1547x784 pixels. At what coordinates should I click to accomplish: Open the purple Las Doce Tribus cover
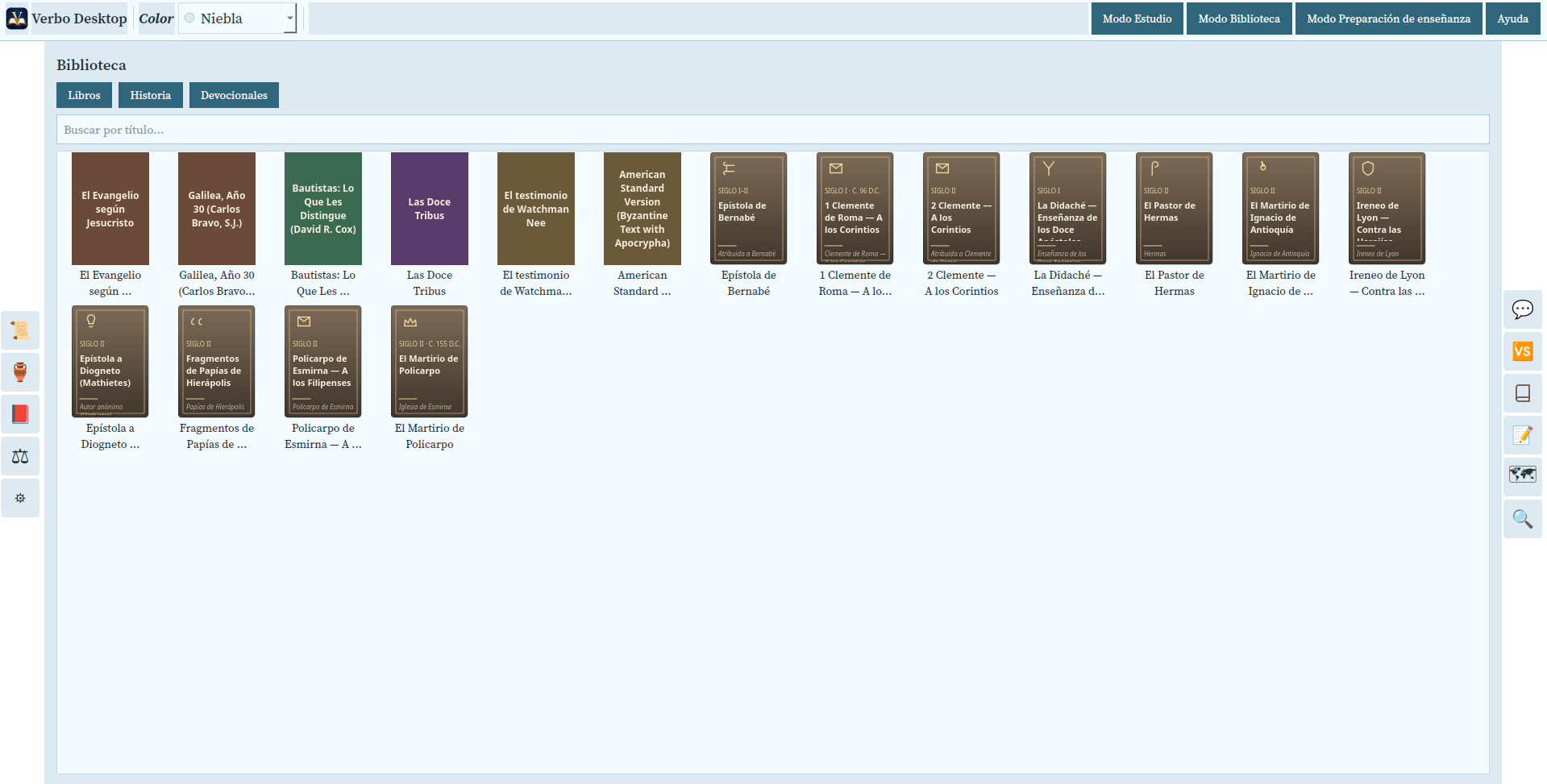[430, 209]
